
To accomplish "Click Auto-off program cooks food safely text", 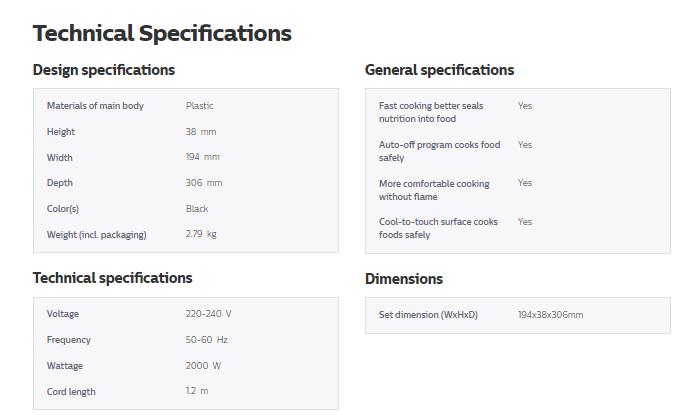I will coord(439,151).
